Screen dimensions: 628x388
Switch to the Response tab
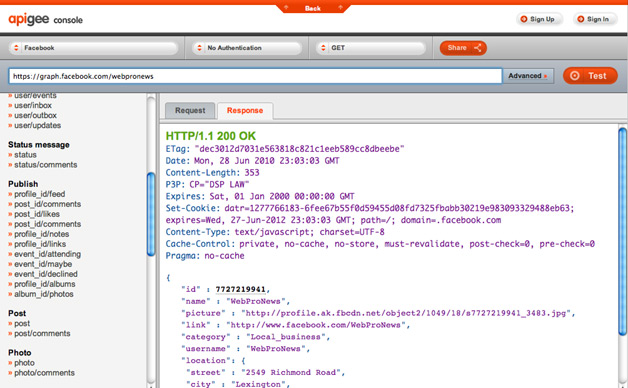[245, 111]
